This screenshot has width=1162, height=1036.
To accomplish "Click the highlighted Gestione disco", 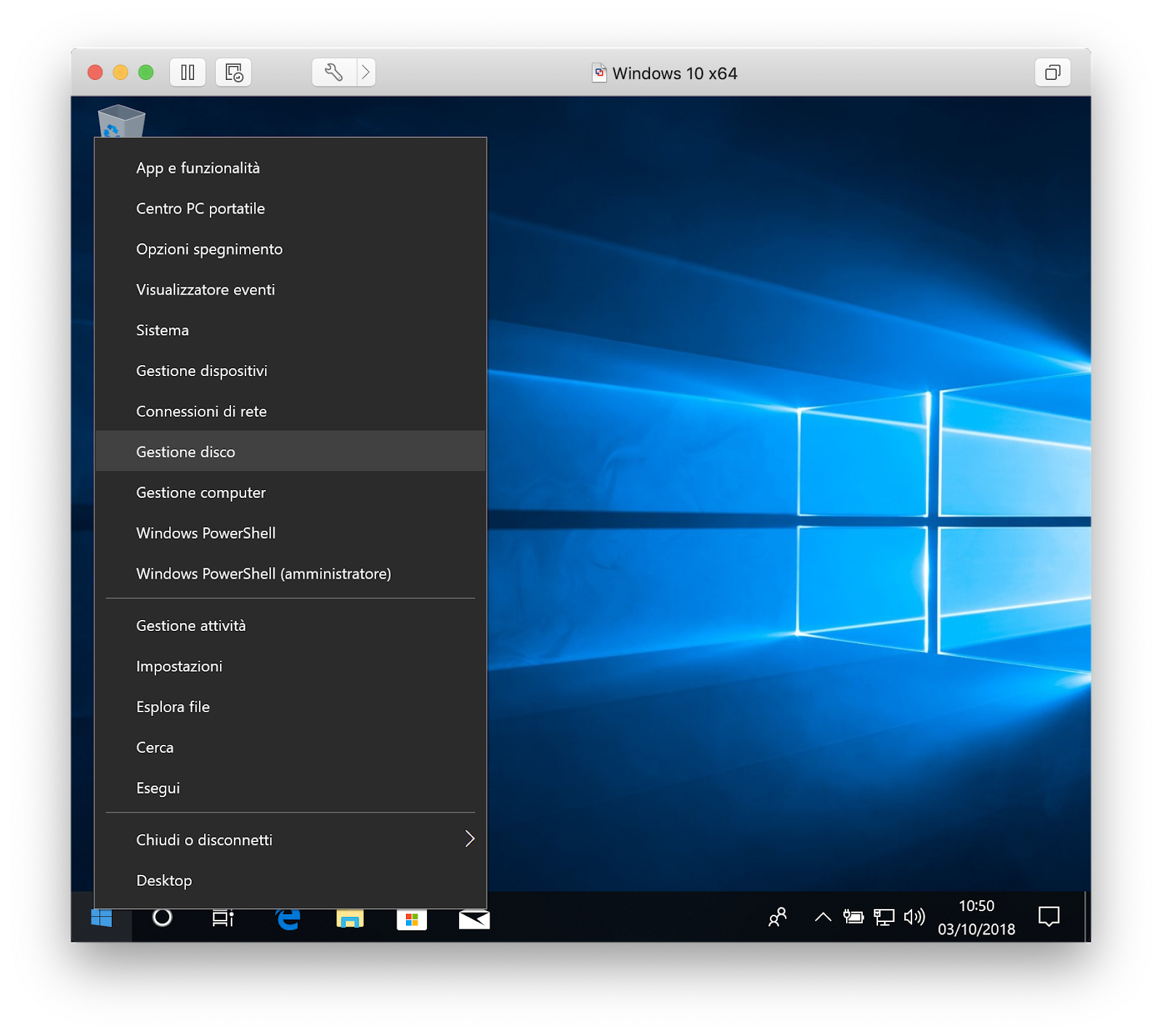I will click(290, 451).
